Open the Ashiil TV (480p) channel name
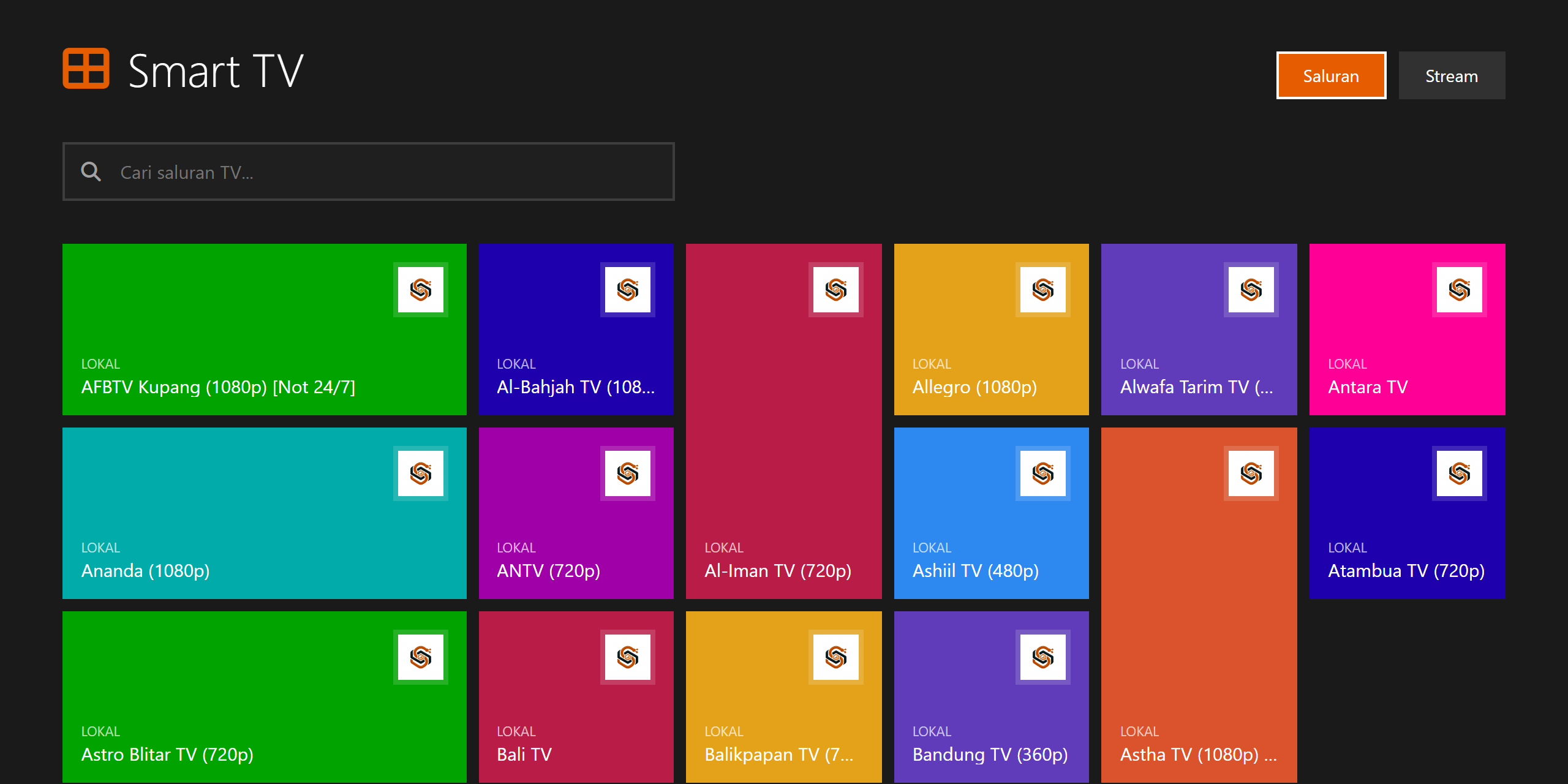Screen dimensions: 1568x784 coord(976,571)
